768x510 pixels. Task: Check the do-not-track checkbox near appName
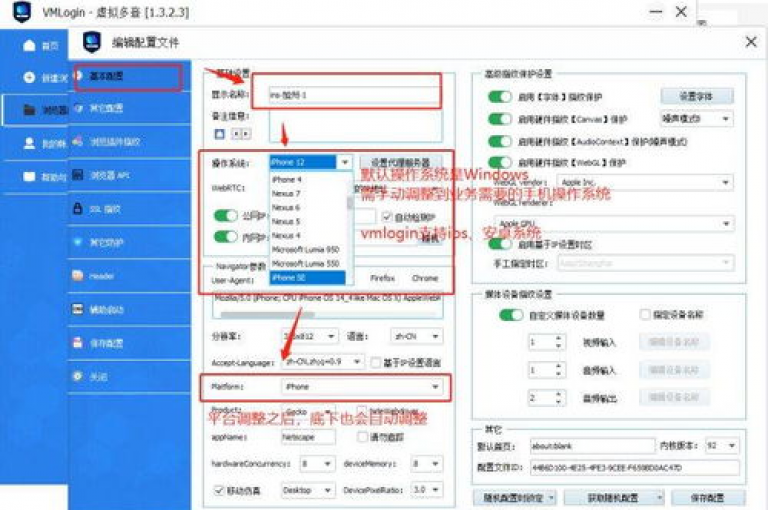tap(362, 437)
